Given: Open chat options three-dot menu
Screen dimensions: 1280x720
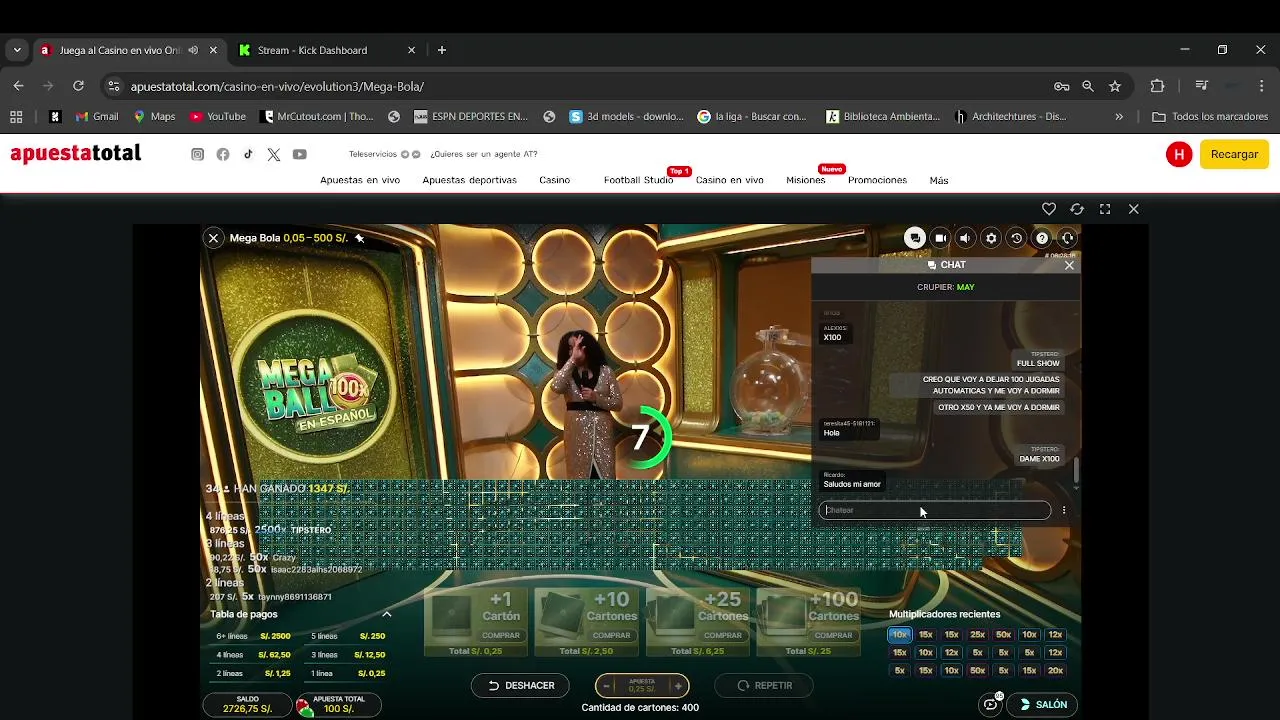Looking at the screenshot, I should click(x=1064, y=510).
